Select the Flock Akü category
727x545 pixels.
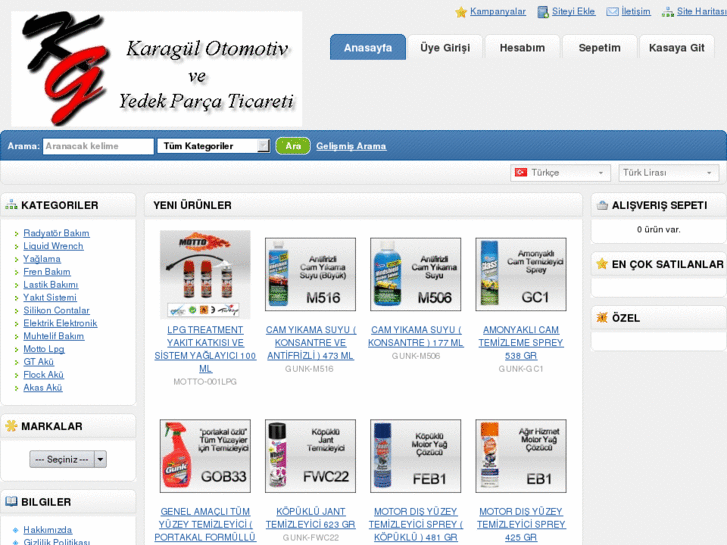(x=44, y=374)
